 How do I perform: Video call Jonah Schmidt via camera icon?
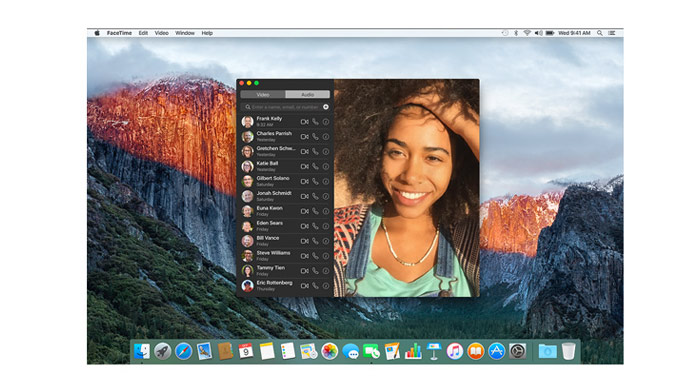(x=304, y=196)
